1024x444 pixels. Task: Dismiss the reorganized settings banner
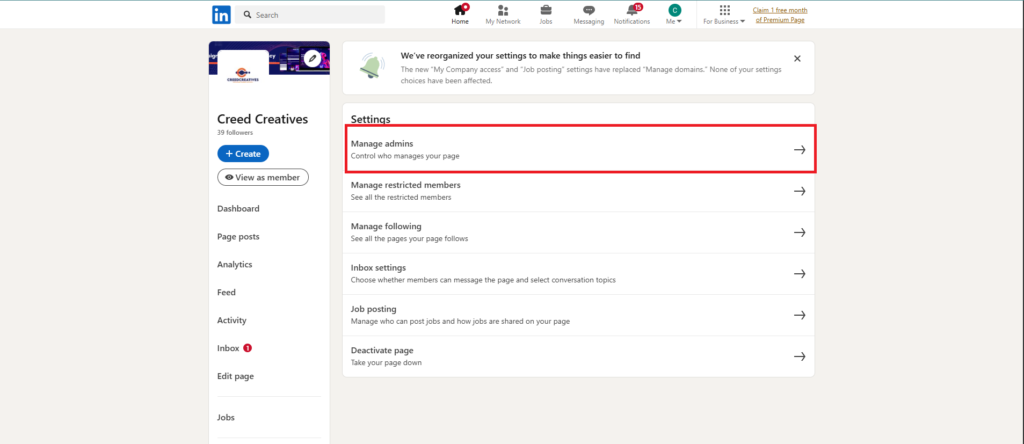pos(797,59)
